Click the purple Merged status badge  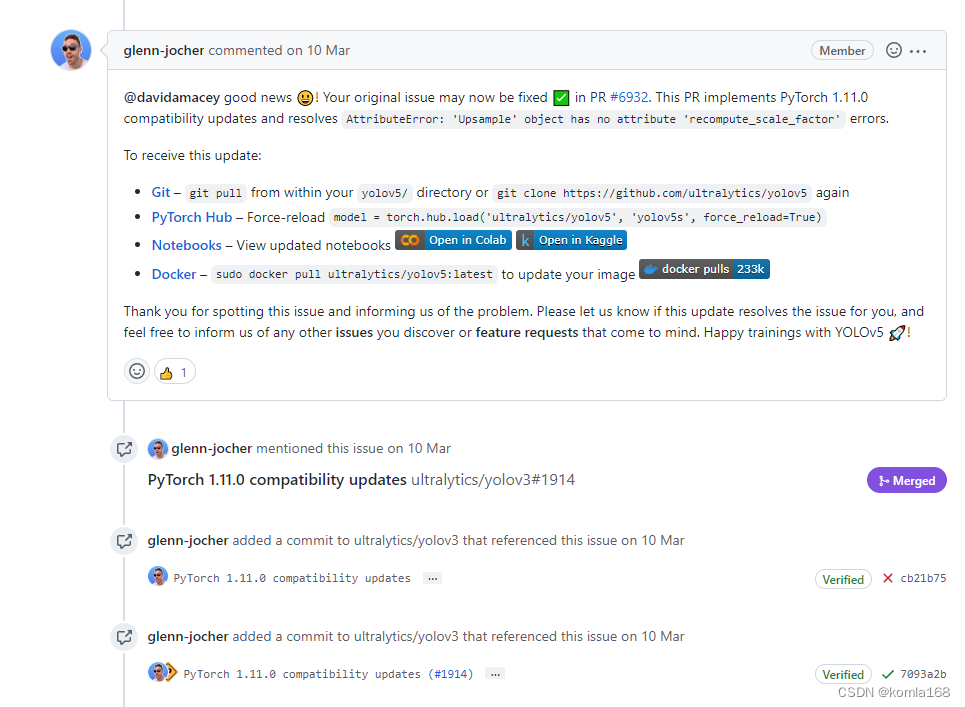pos(906,481)
